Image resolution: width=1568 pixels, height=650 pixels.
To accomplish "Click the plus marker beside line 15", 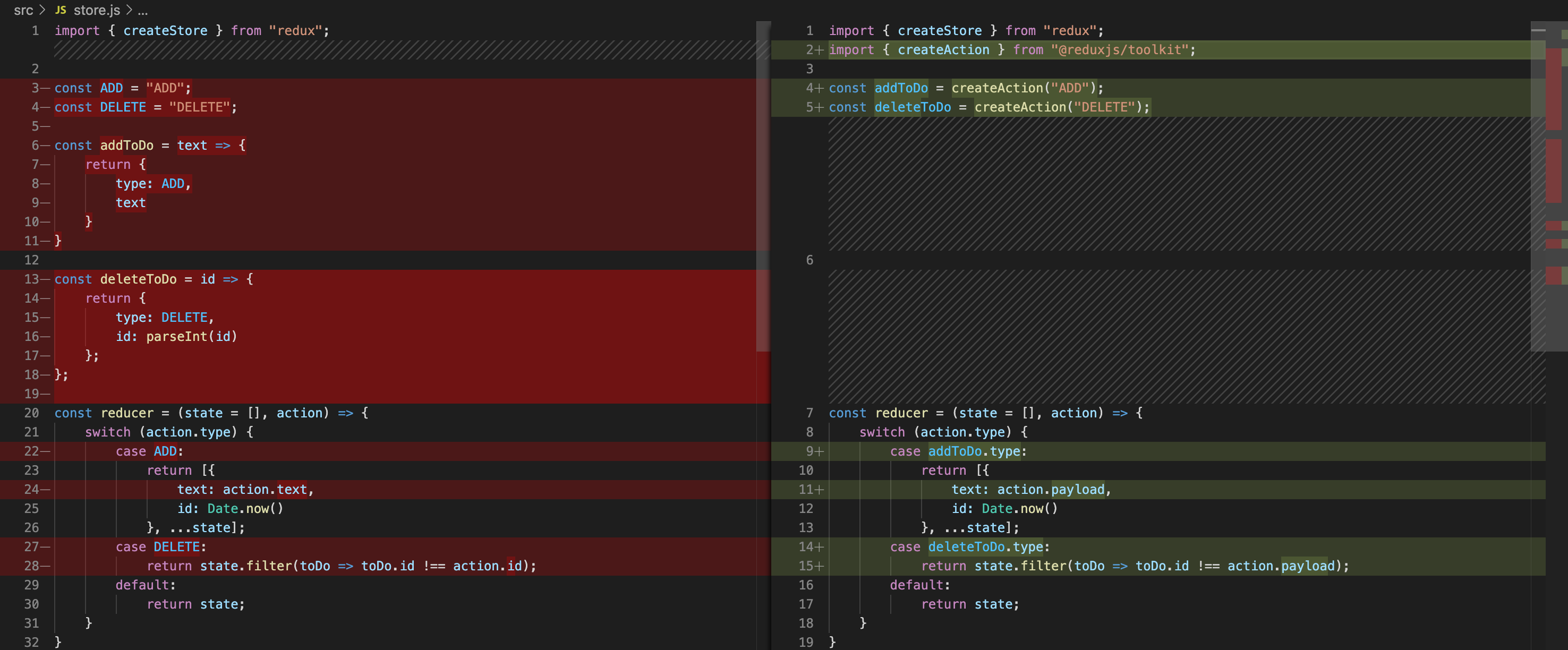I will [819, 566].
